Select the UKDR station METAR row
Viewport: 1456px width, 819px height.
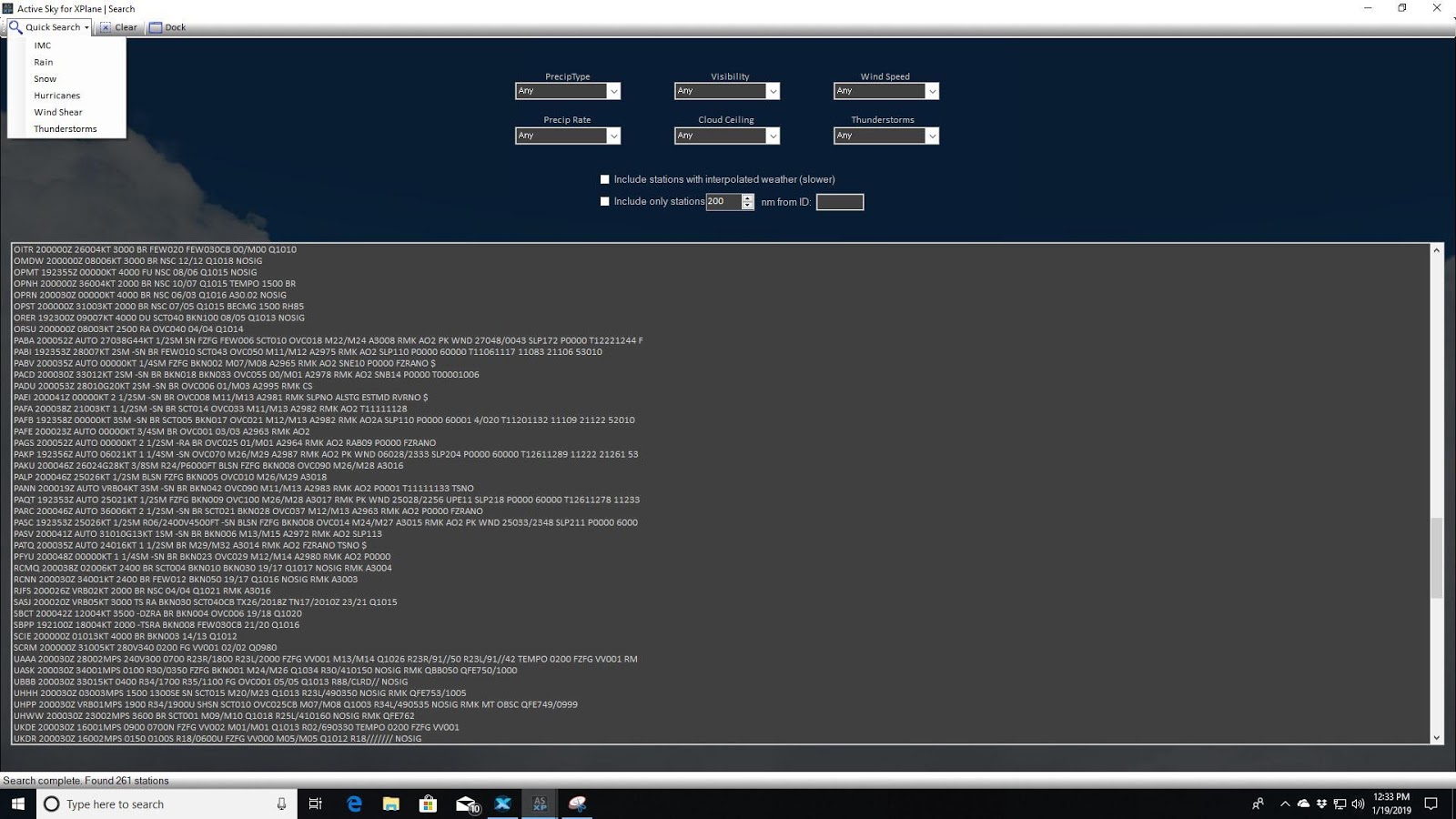pyautogui.click(x=217, y=739)
